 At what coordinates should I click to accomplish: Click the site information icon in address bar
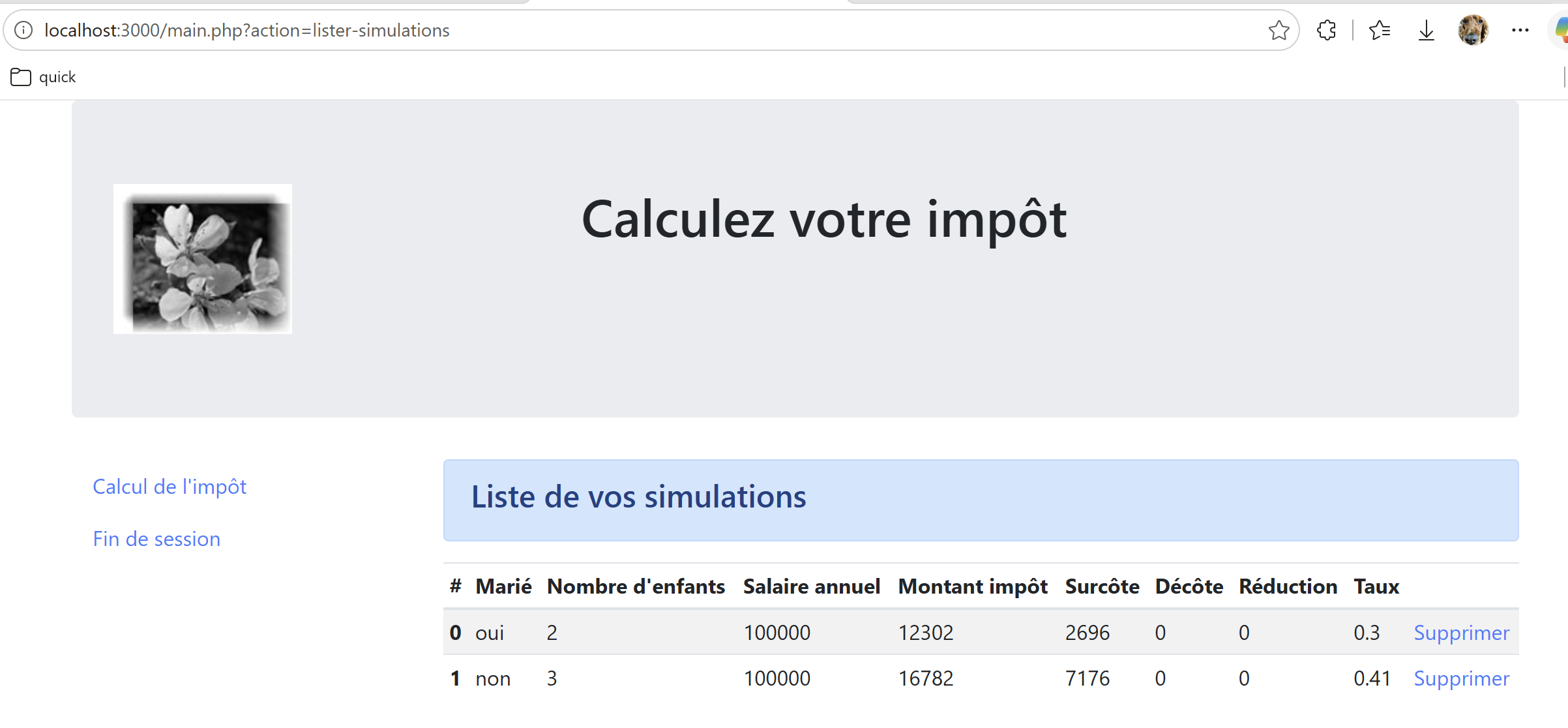(23, 30)
